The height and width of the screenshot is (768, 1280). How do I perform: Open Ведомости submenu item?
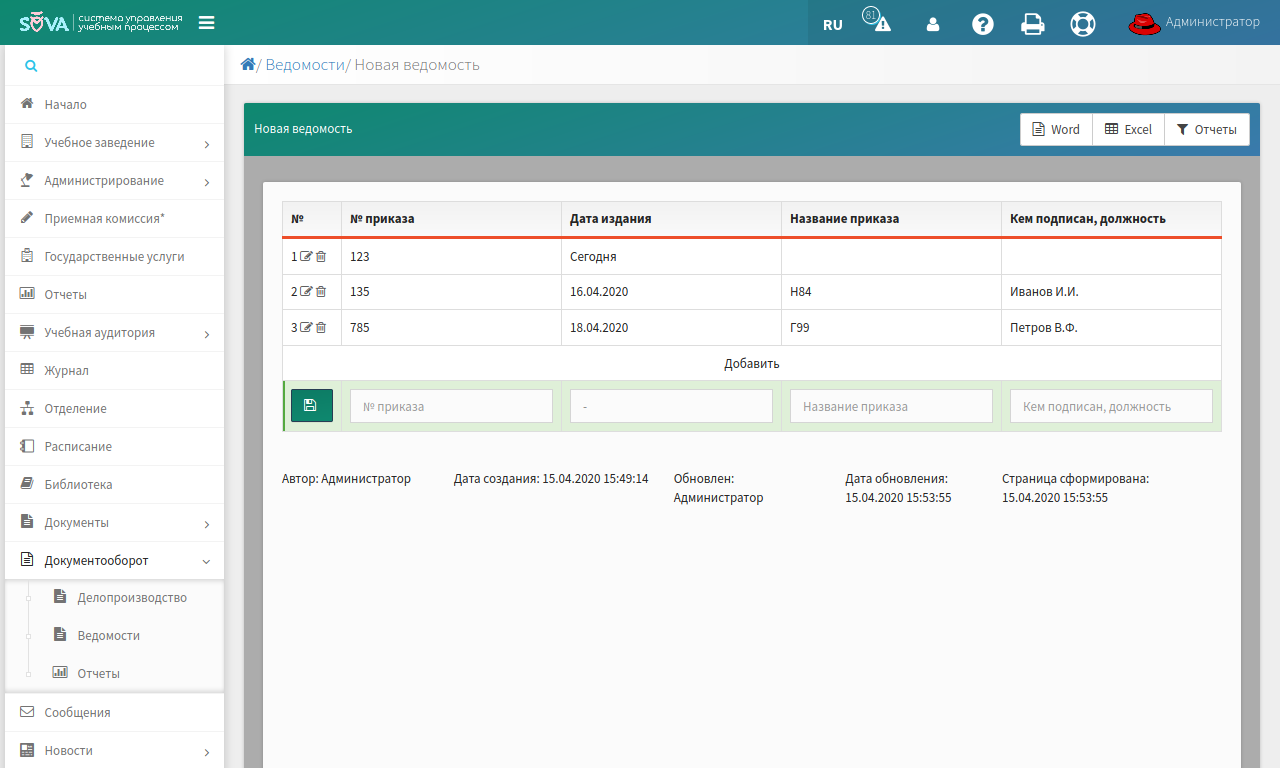coord(108,636)
